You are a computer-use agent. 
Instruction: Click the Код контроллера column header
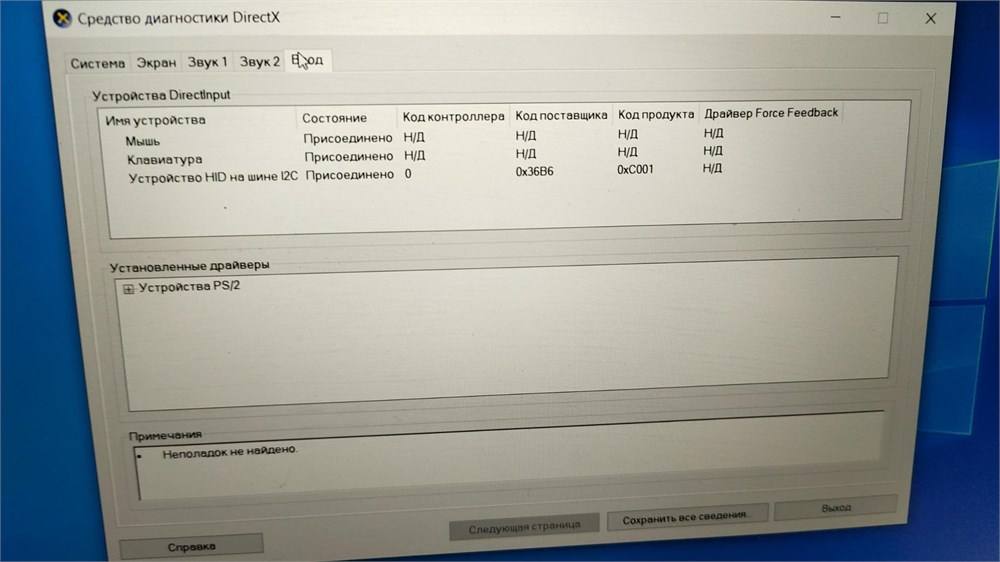pyautogui.click(x=453, y=116)
